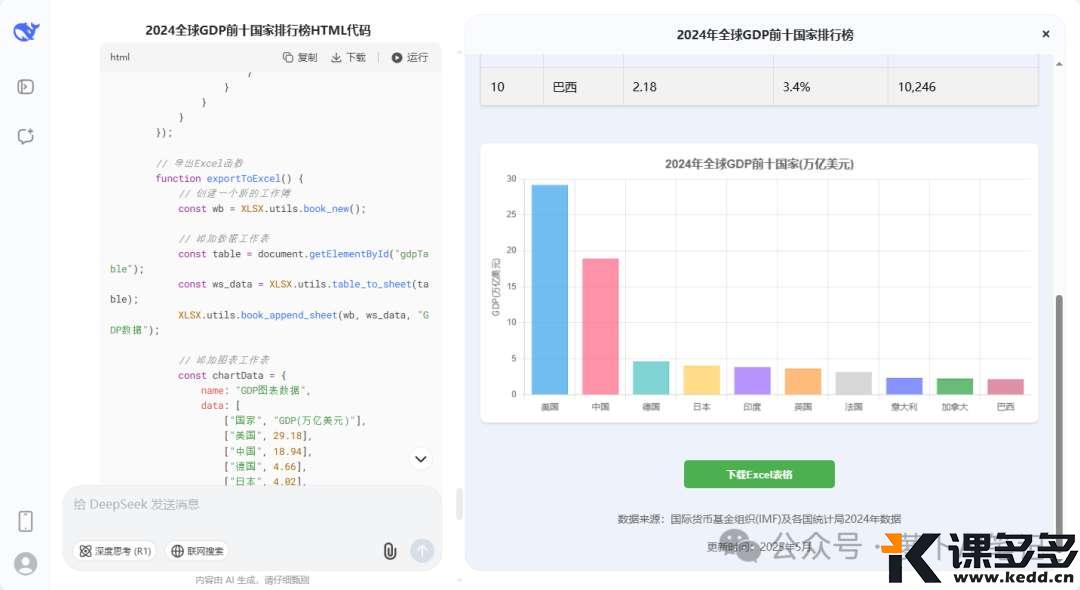Focus the DeepSeek message input box

click(252, 505)
